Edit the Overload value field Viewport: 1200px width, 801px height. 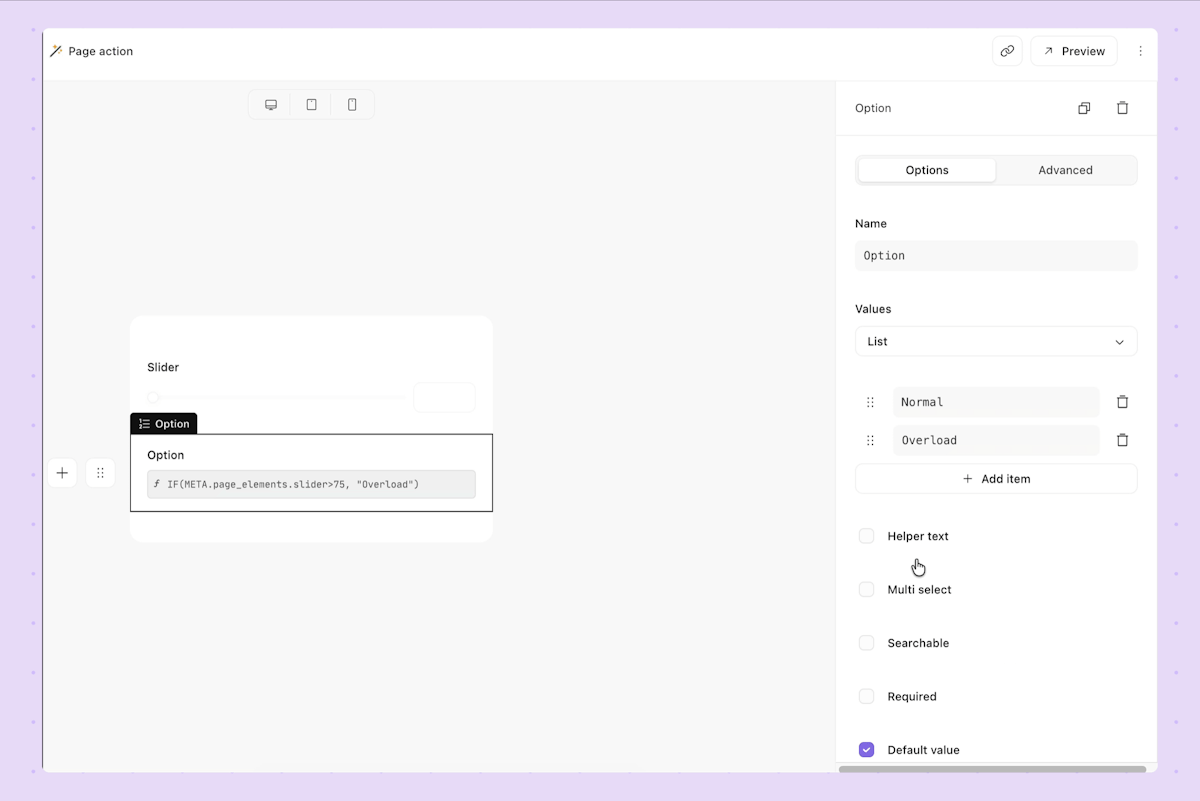tap(996, 440)
